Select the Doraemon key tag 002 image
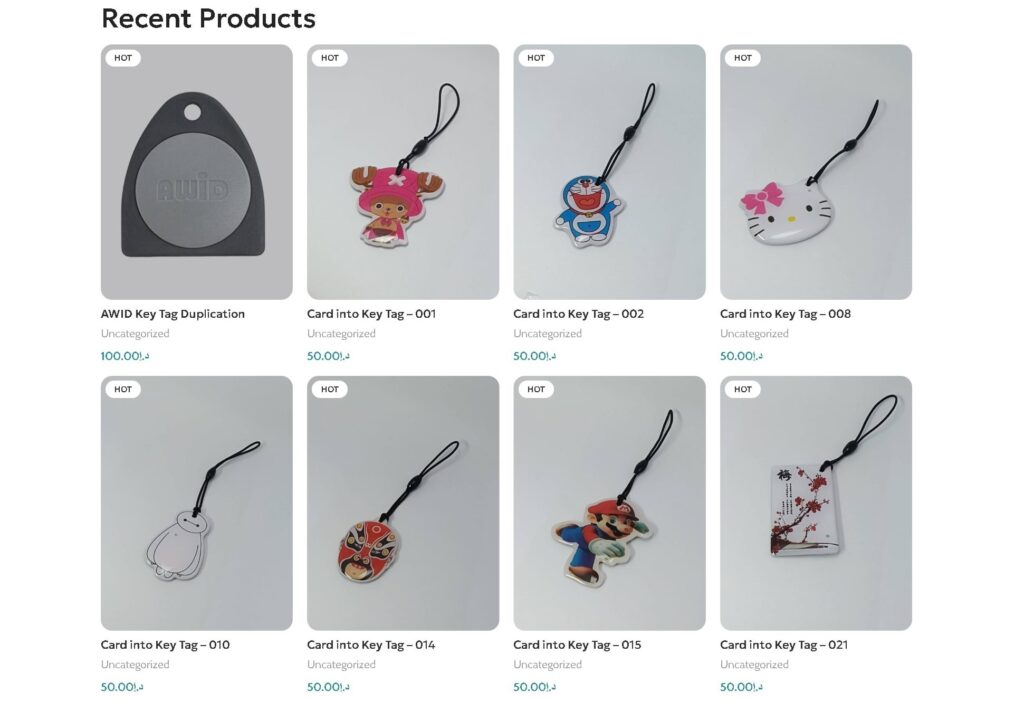 (x=609, y=172)
